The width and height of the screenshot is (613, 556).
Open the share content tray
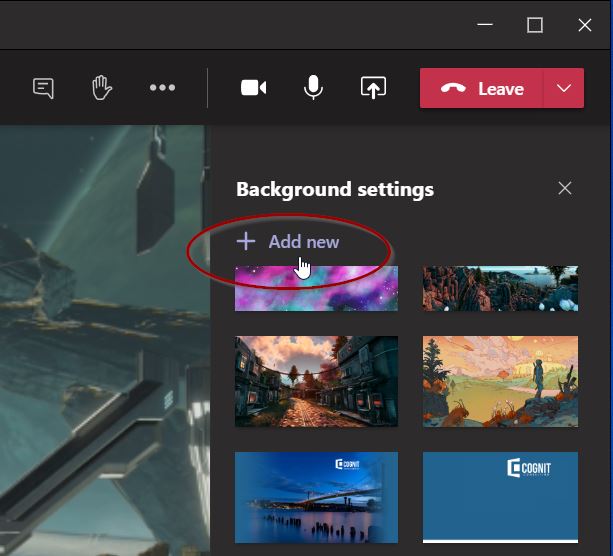coord(373,88)
